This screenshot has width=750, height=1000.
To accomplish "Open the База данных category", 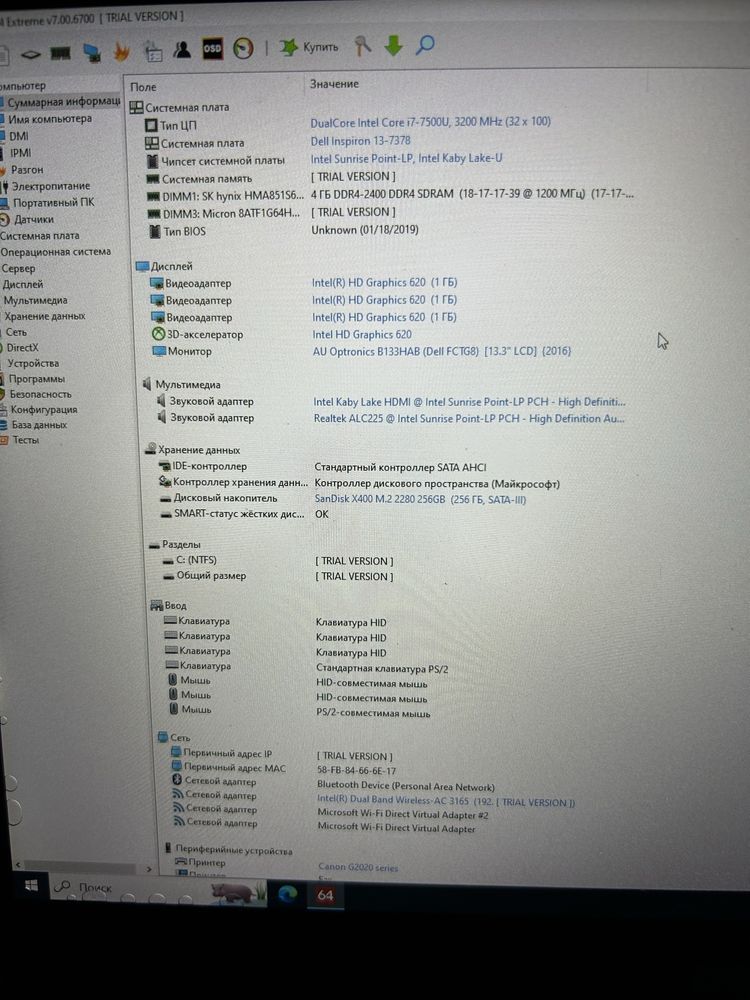I will [39, 425].
